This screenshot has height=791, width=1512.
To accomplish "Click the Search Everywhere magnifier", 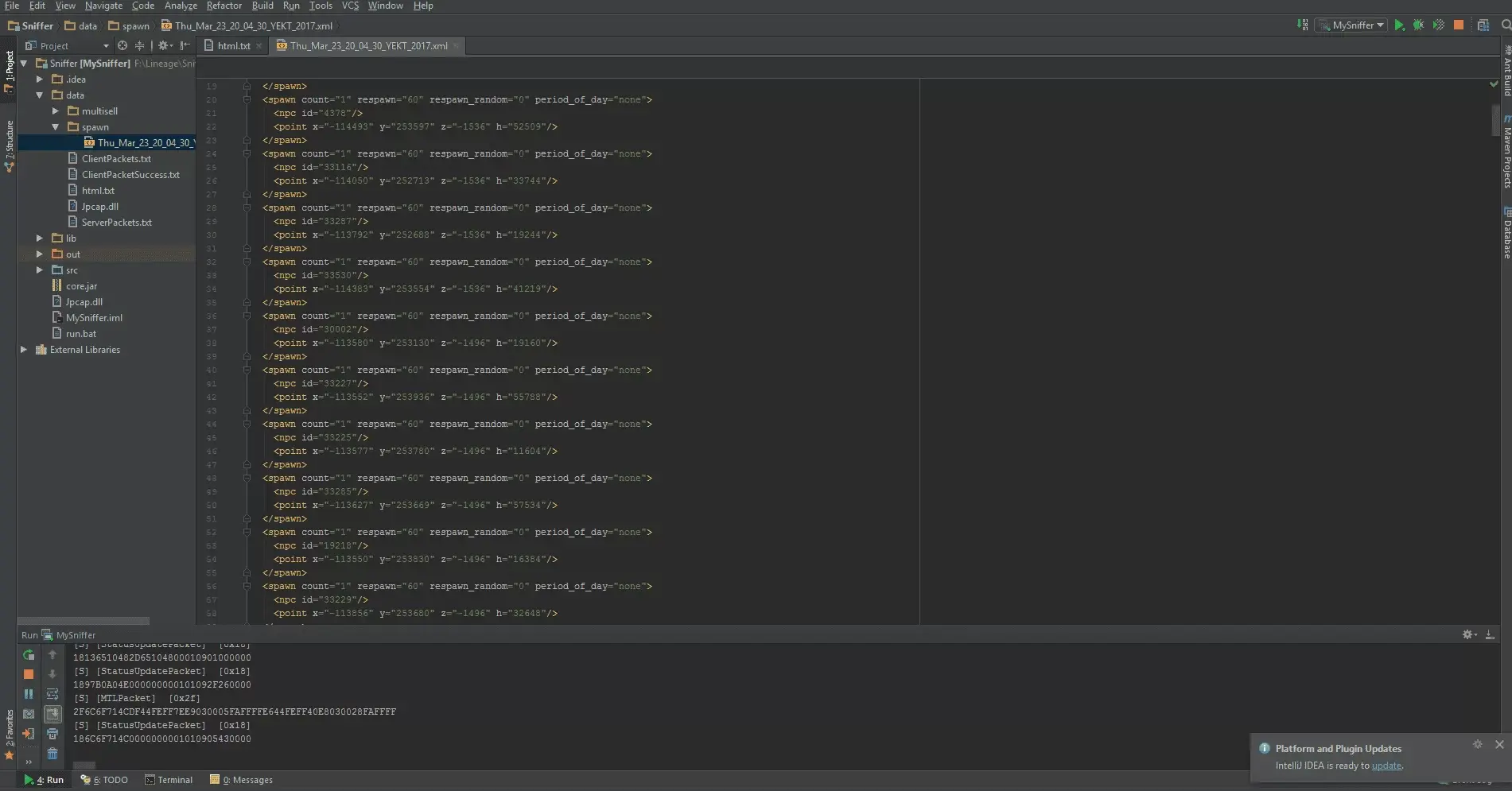I will pos(1506,25).
